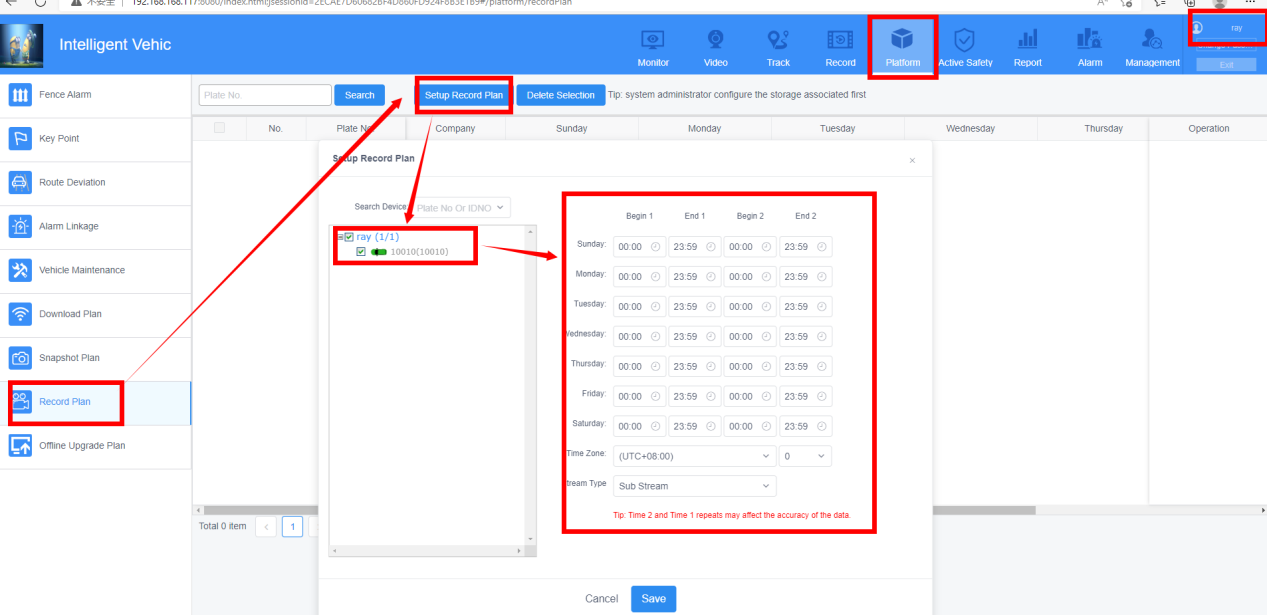Collapse the ray (1/1) tree node

tap(339, 237)
